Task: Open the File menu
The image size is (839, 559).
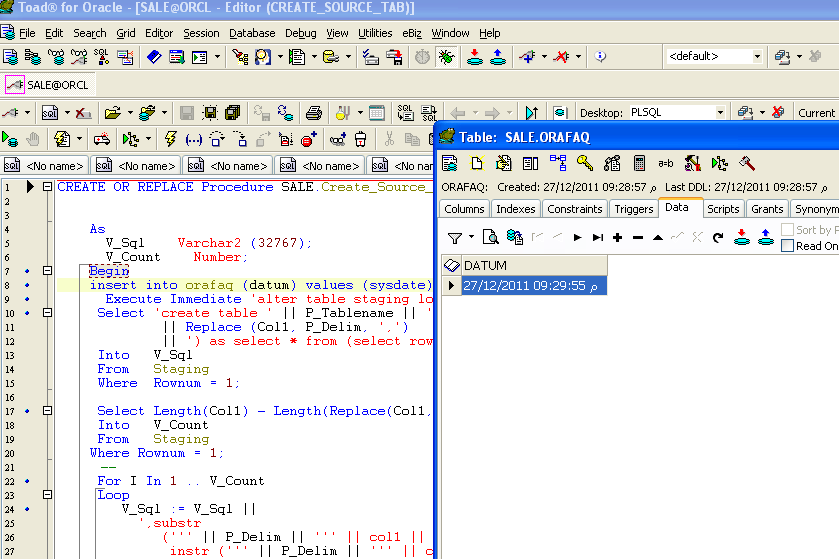Action: tap(27, 33)
